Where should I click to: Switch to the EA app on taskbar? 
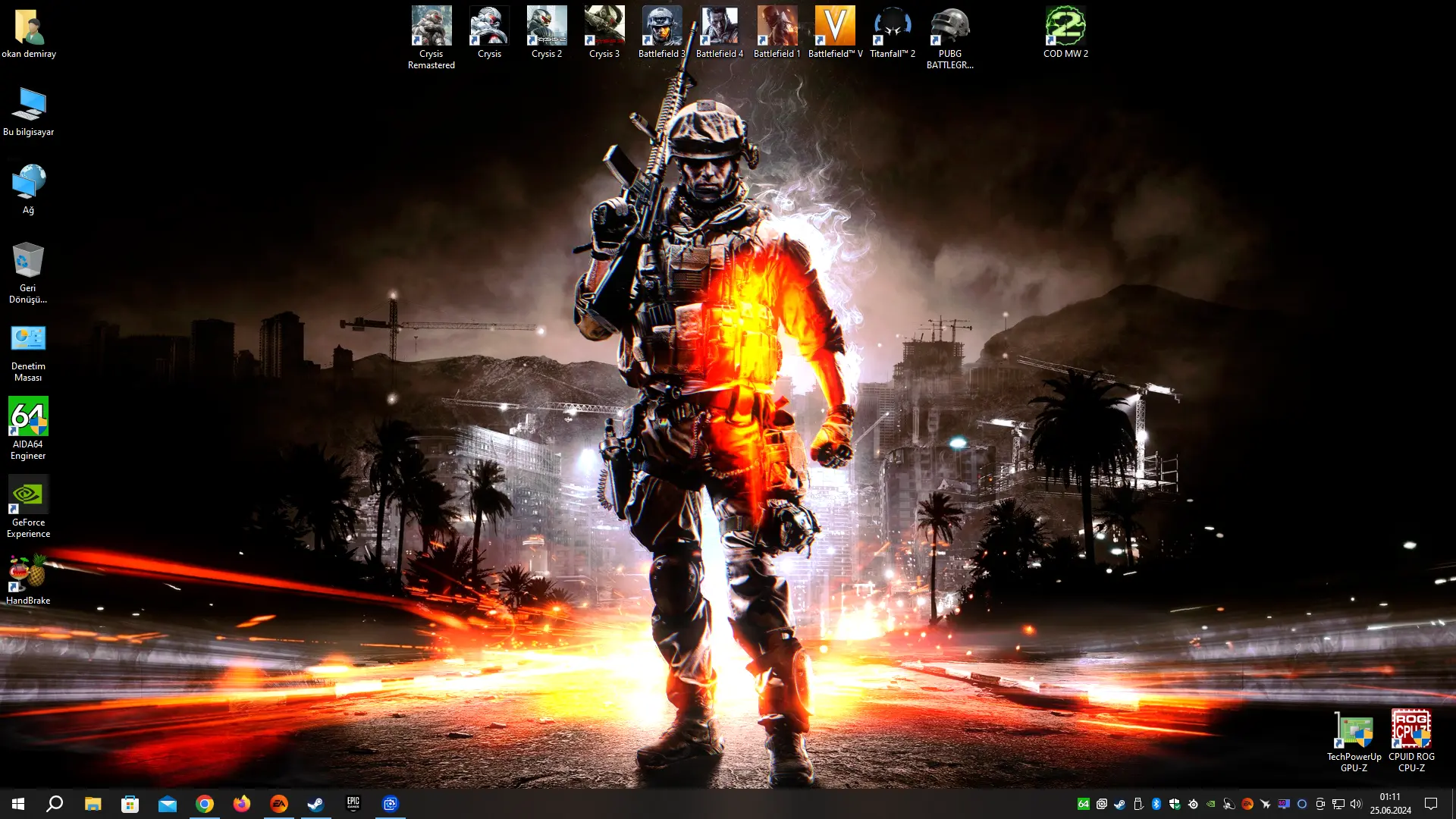coord(279,804)
